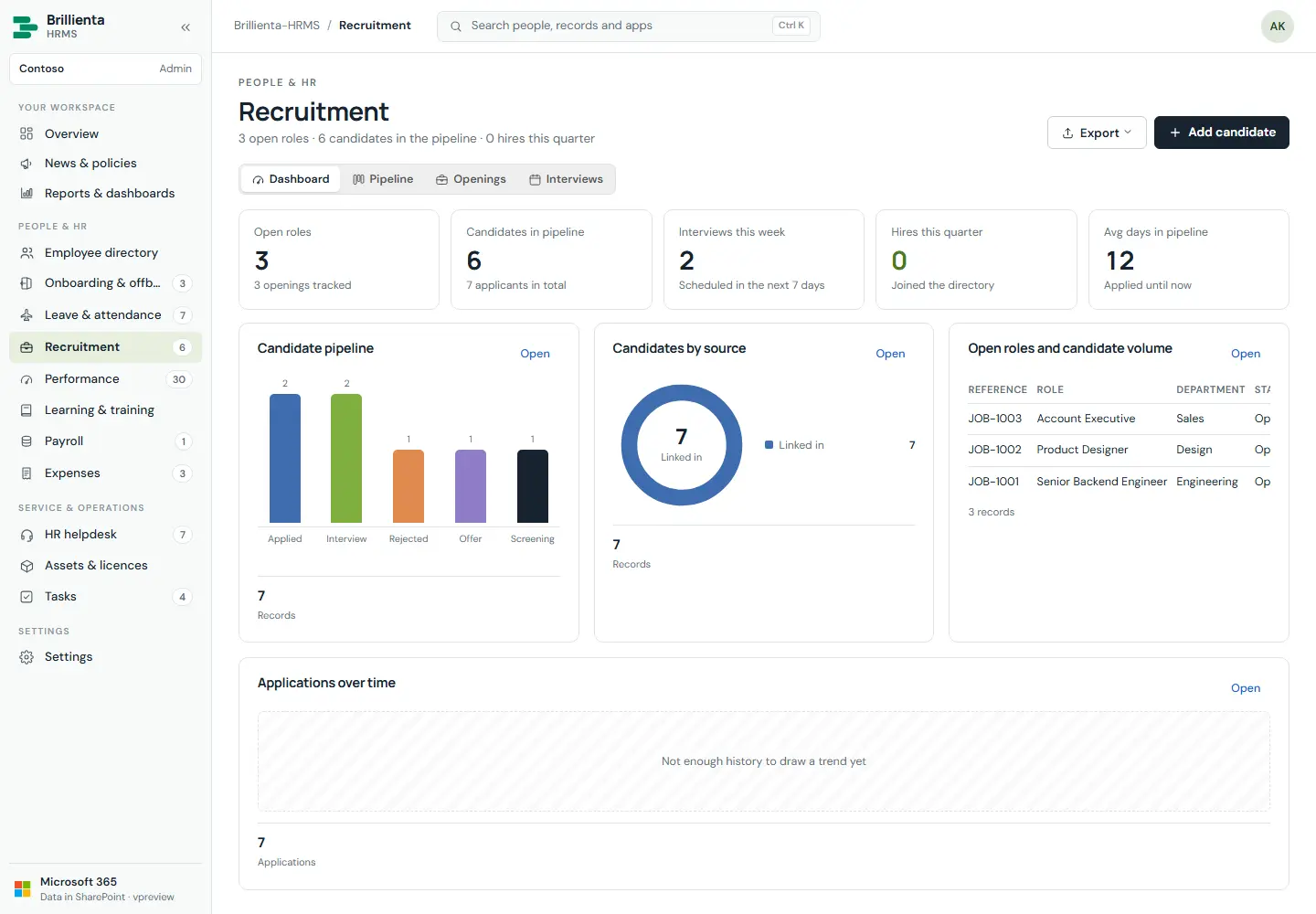Click the Employee directory people icon
This screenshot has width=1316, height=914.
click(27, 253)
